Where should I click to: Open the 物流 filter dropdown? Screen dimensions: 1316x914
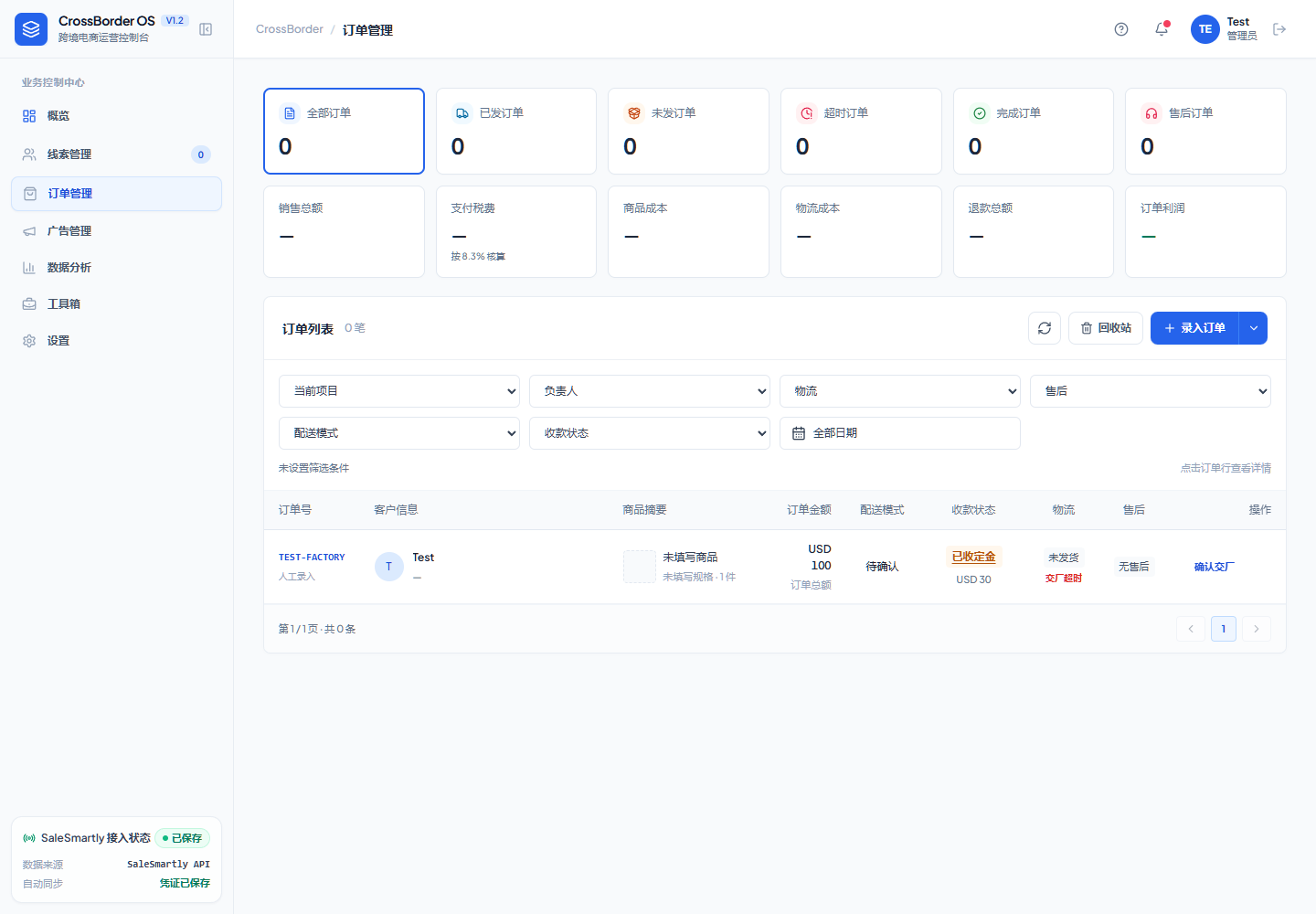900,391
